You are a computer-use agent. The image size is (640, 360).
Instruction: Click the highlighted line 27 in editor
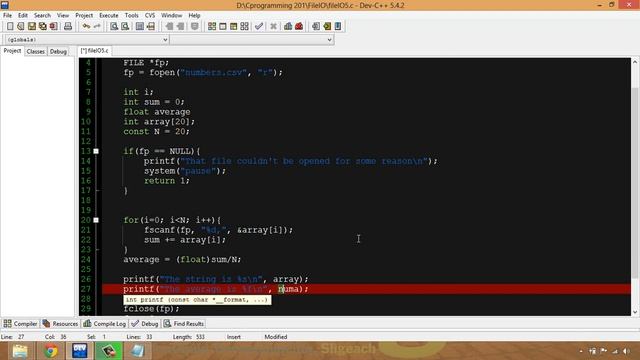366,289
